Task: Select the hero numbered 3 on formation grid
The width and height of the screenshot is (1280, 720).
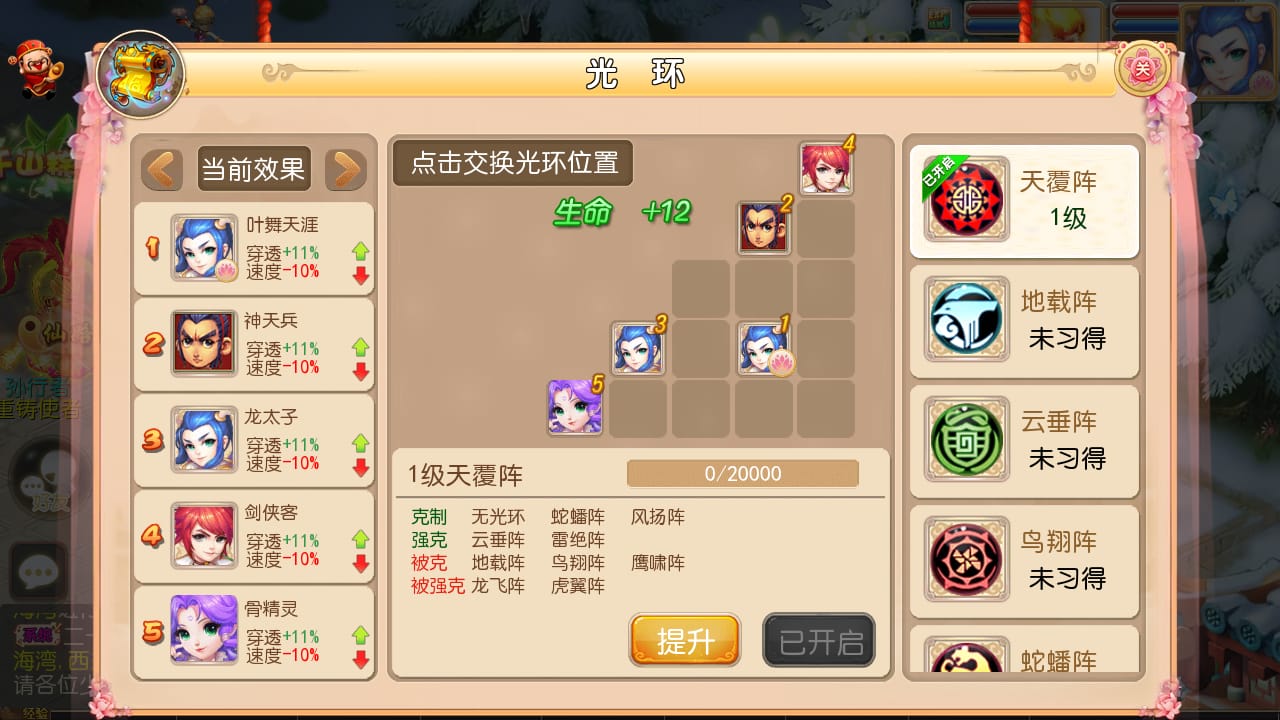Action: click(638, 348)
